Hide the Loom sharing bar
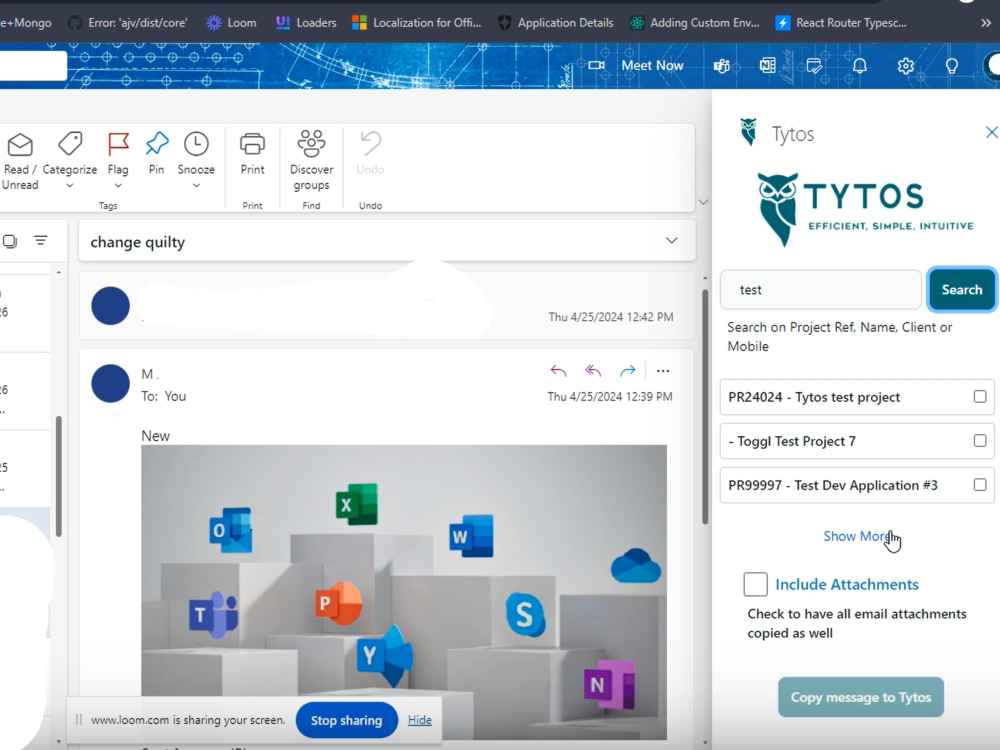The height and width of the screenshot is (750, 1000). [420, 720]
